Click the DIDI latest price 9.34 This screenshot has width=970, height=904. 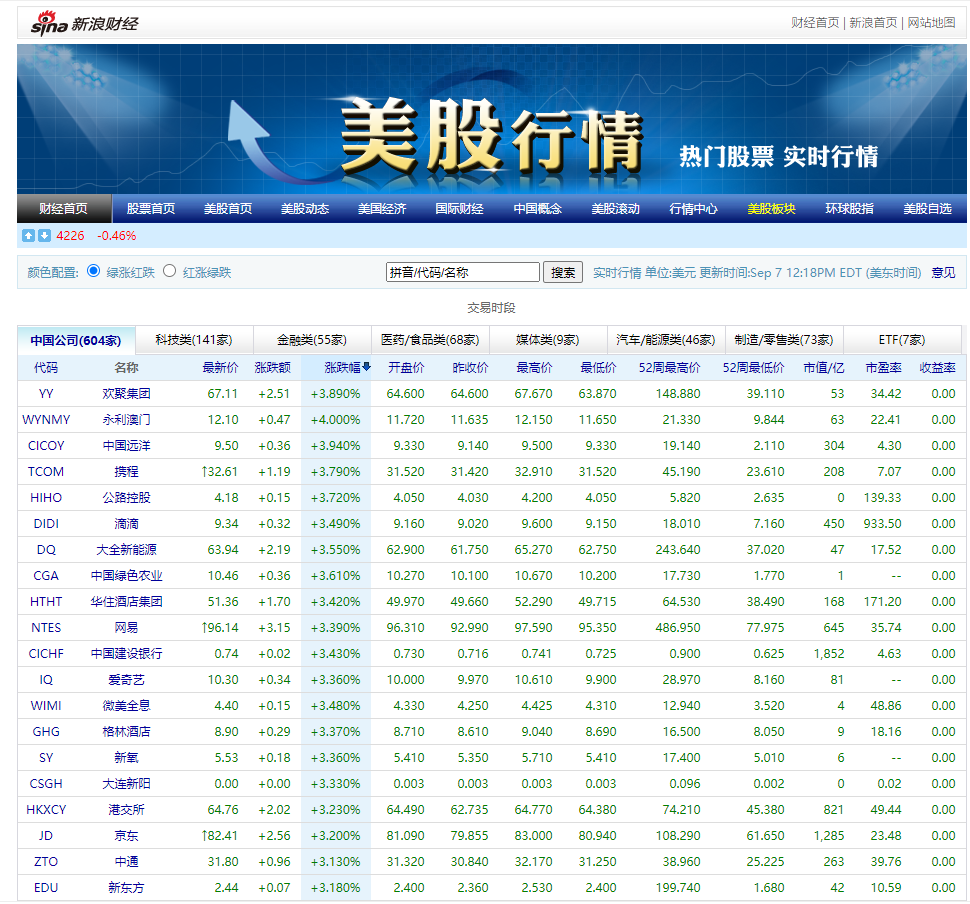point(226,523)
